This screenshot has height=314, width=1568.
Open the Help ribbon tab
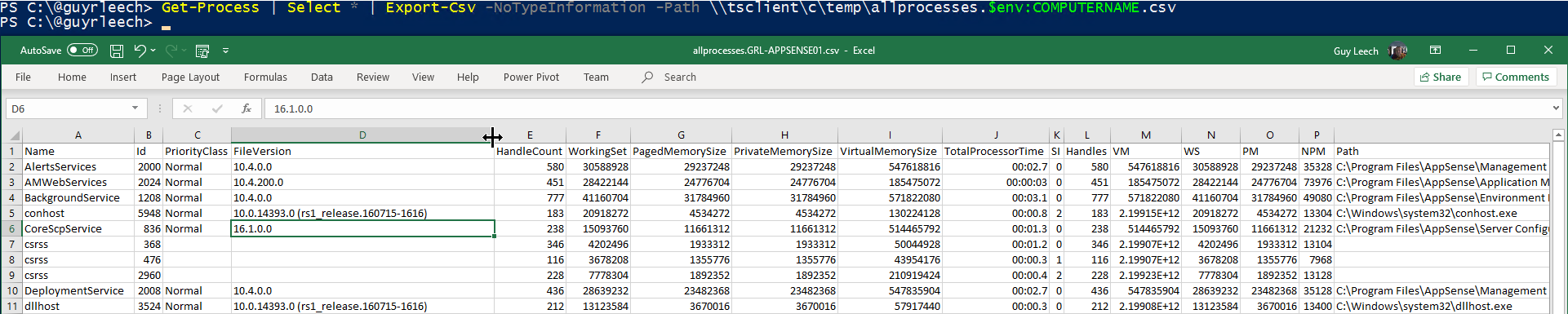[x=468, y=77]
